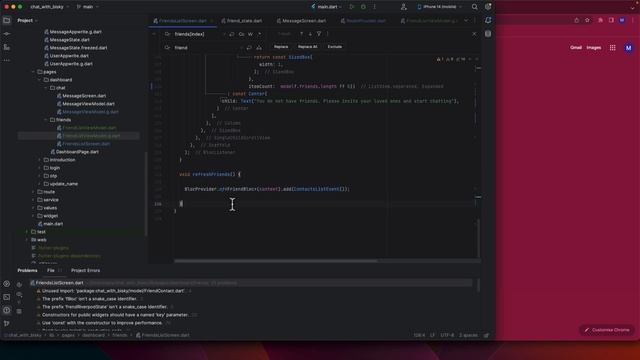
Task: Open the Notifications bell icon
Action: coord(488,20)
